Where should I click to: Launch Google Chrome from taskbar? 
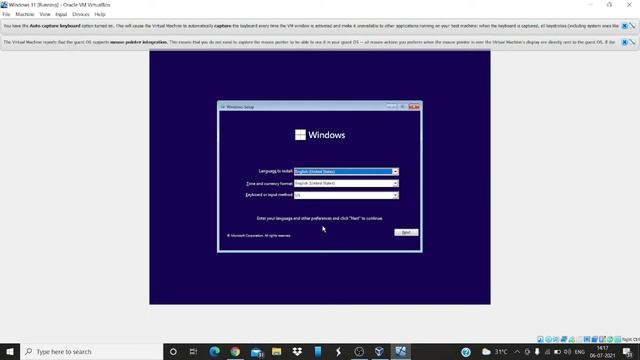[235, 351]
